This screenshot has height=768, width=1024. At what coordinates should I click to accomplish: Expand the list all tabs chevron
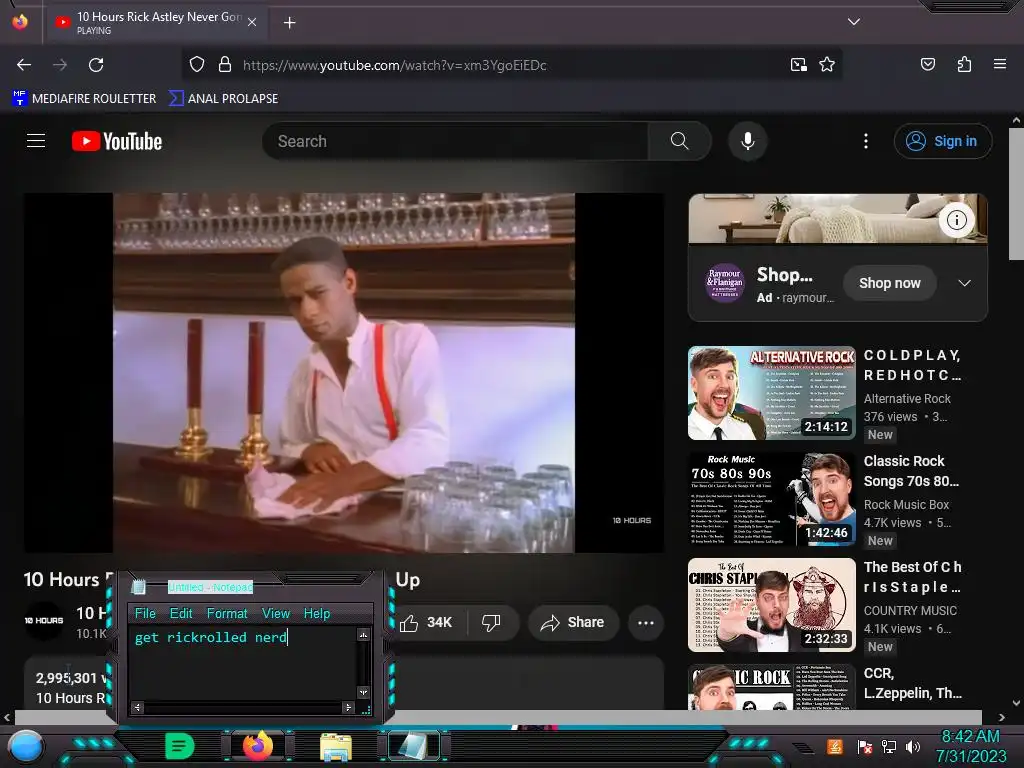854,22
